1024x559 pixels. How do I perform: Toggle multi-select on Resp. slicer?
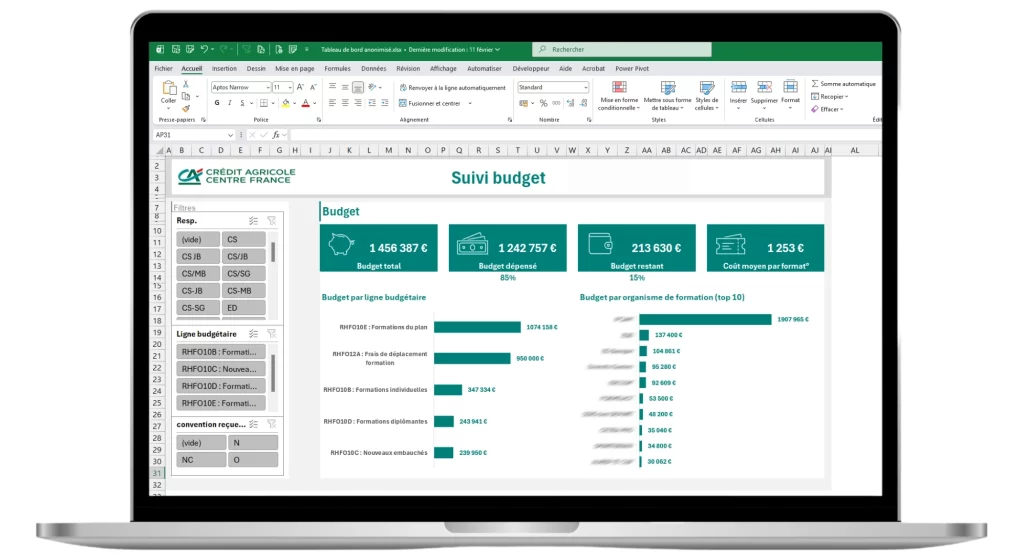[253, 221]
